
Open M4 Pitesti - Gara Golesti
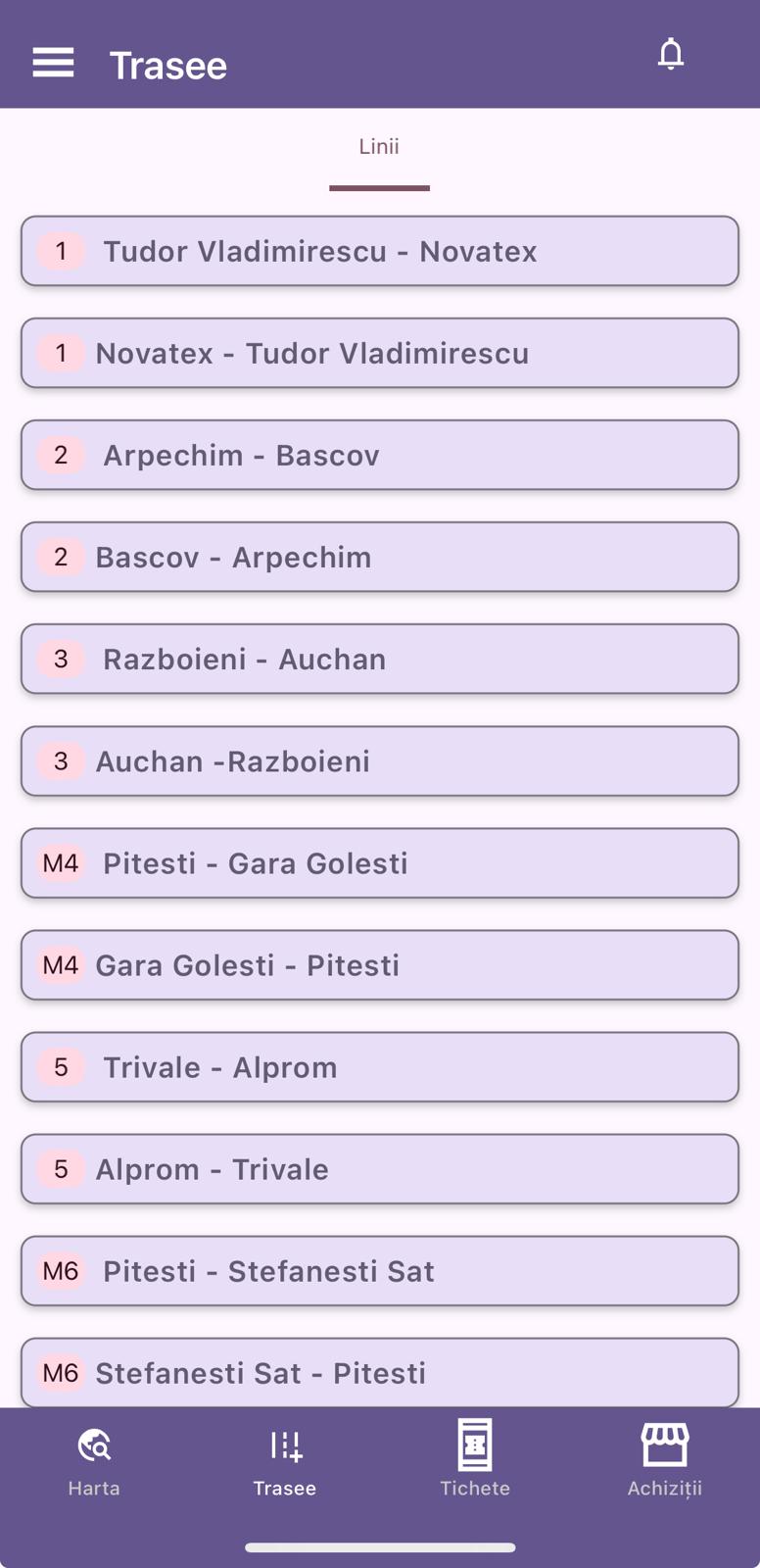[x=380, y=862]
